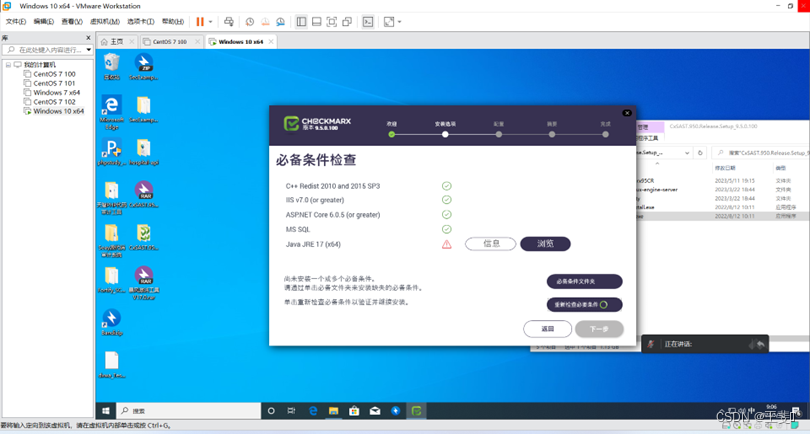
Task: Toggle the thumbnail bar view icon
Action: coord(317,22)
